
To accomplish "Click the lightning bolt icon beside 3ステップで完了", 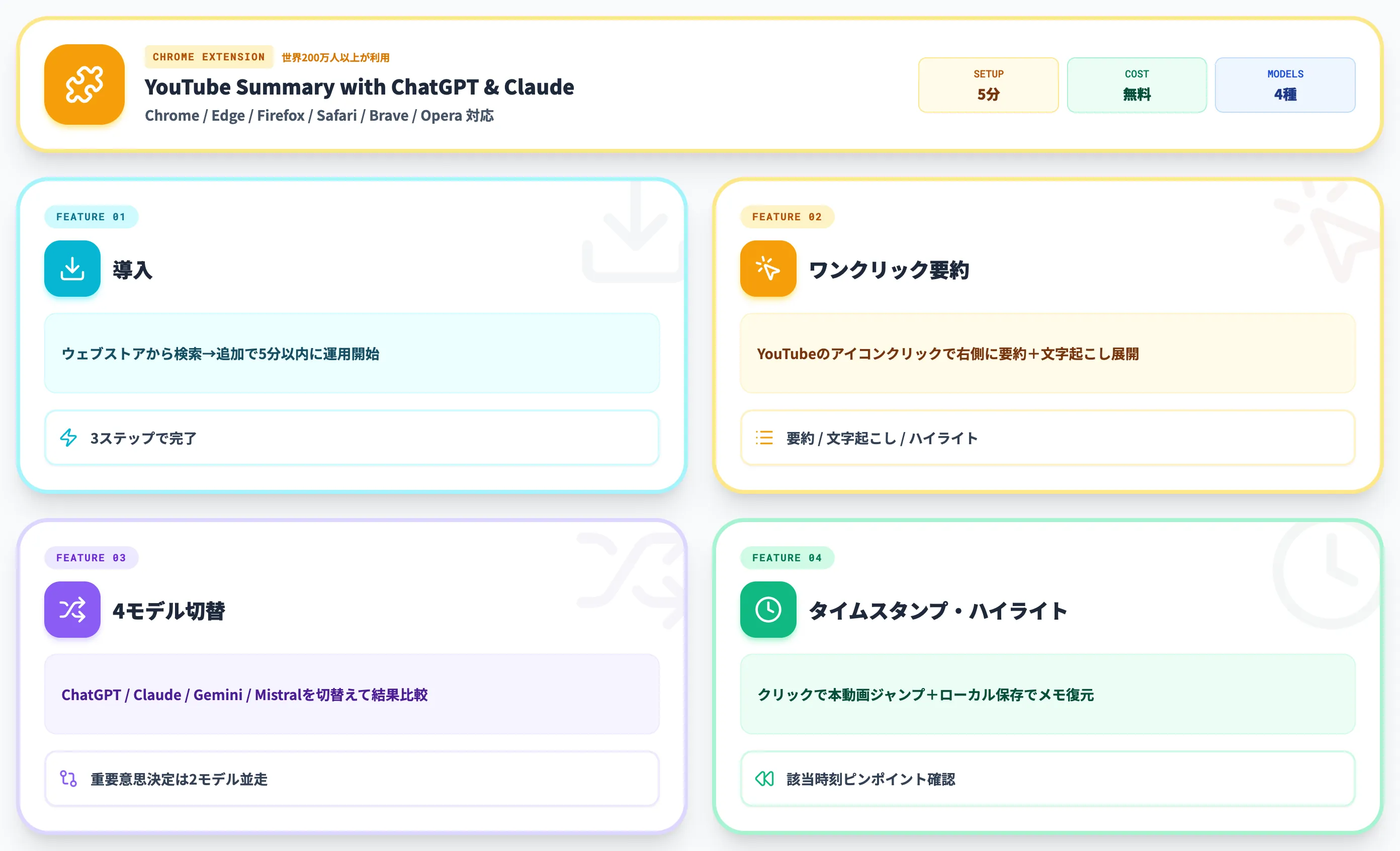I will (x=69, y=438).
